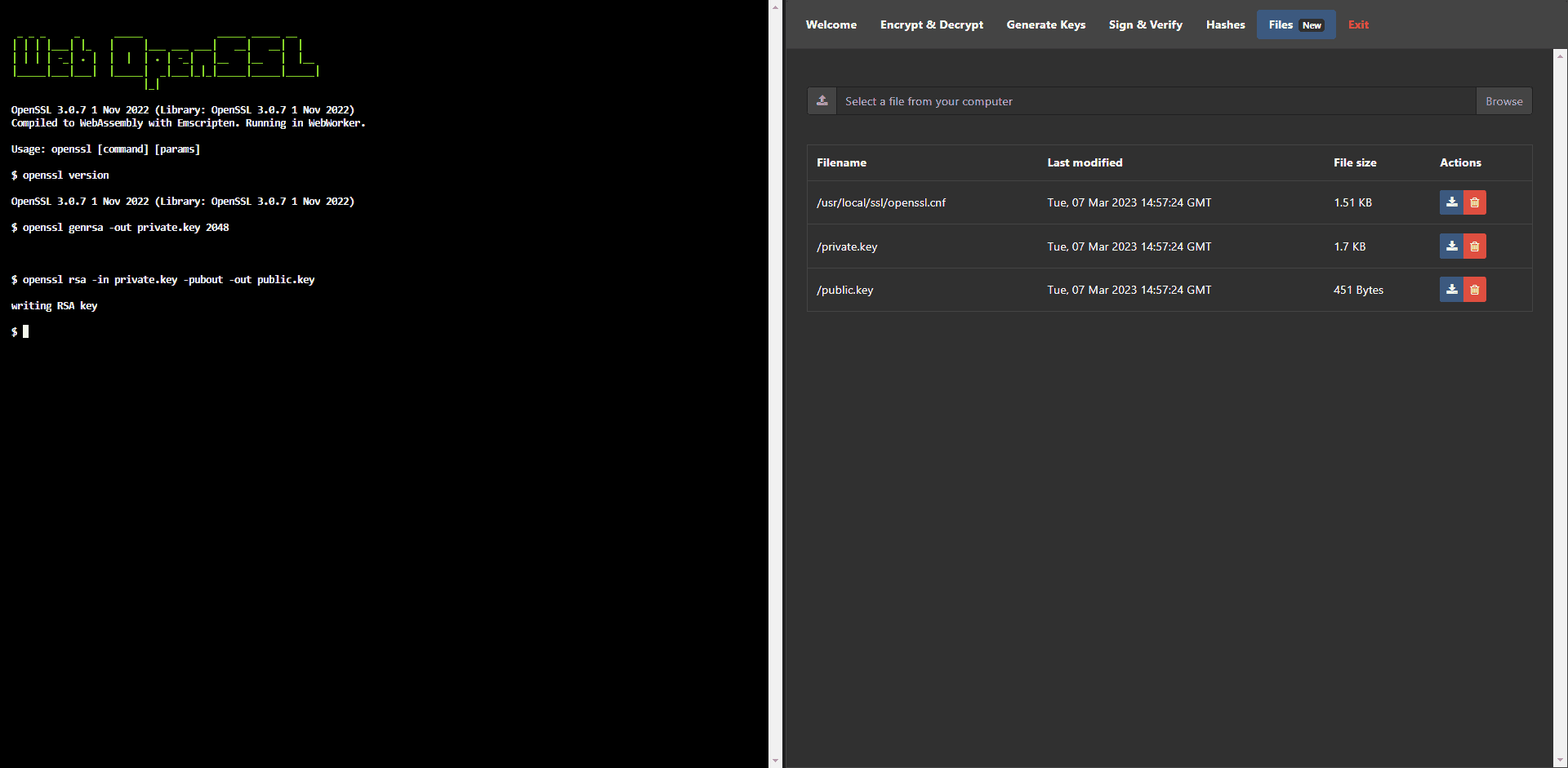The height and width of the screenshot is (768, 1568).
Task: Click the 'Select a file from your computer' field
Action: (x=1156, y=101)
